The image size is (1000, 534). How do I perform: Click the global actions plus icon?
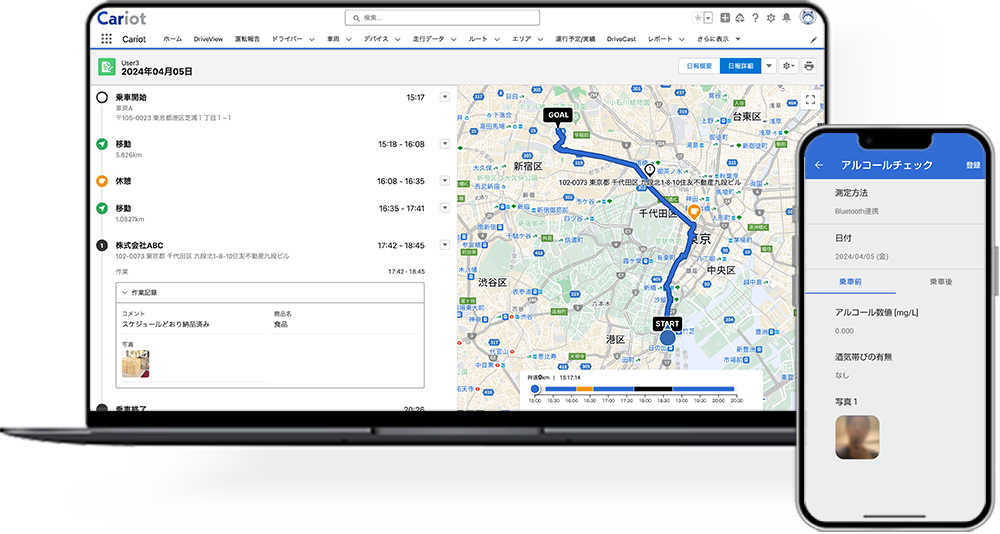pyautogui.click(x=725, y=18)
